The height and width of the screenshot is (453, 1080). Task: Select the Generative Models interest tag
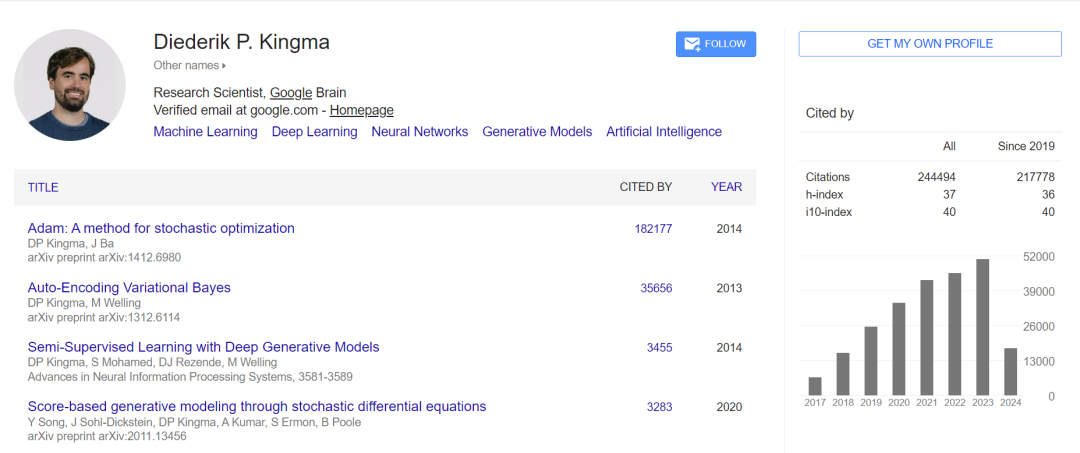pos(537,132)
